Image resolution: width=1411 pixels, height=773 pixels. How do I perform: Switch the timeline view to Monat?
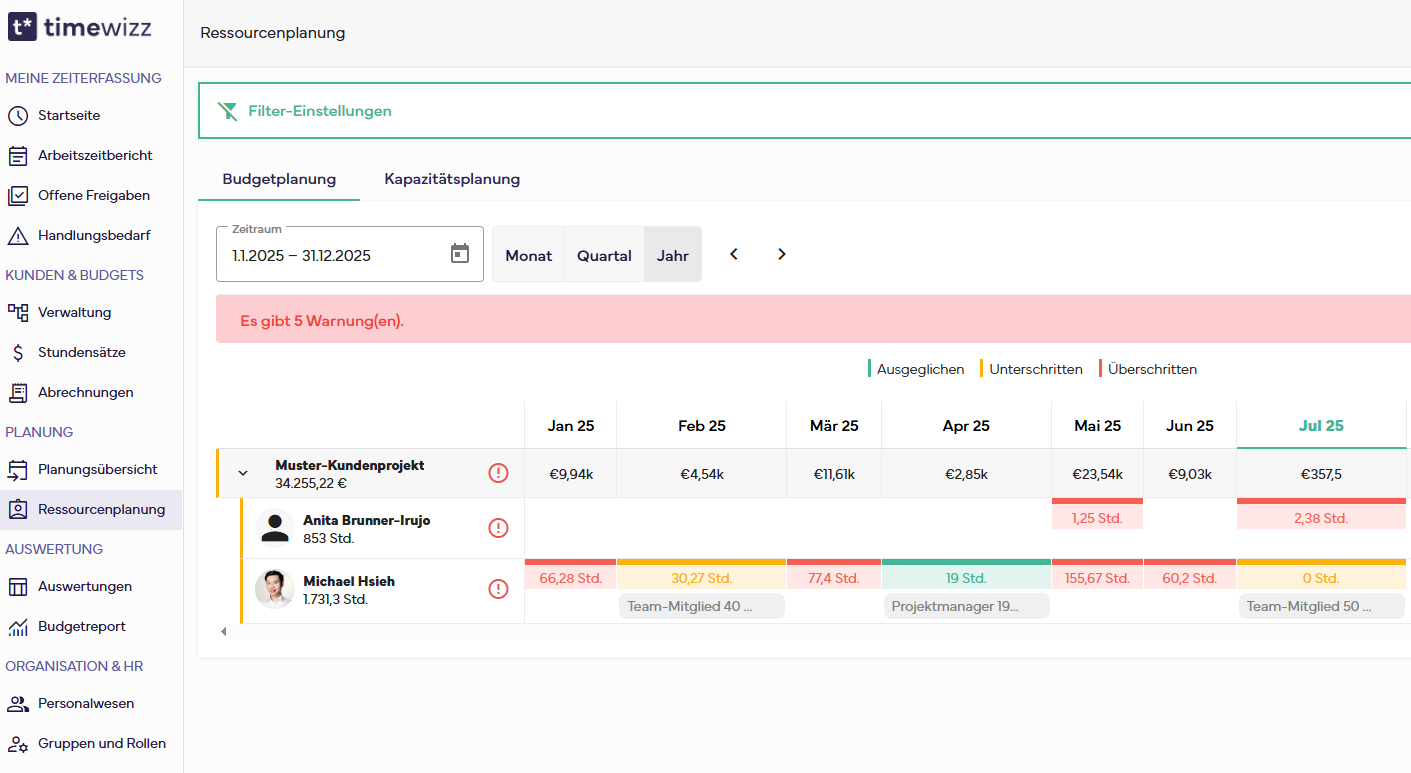click(x=528, y=254)
